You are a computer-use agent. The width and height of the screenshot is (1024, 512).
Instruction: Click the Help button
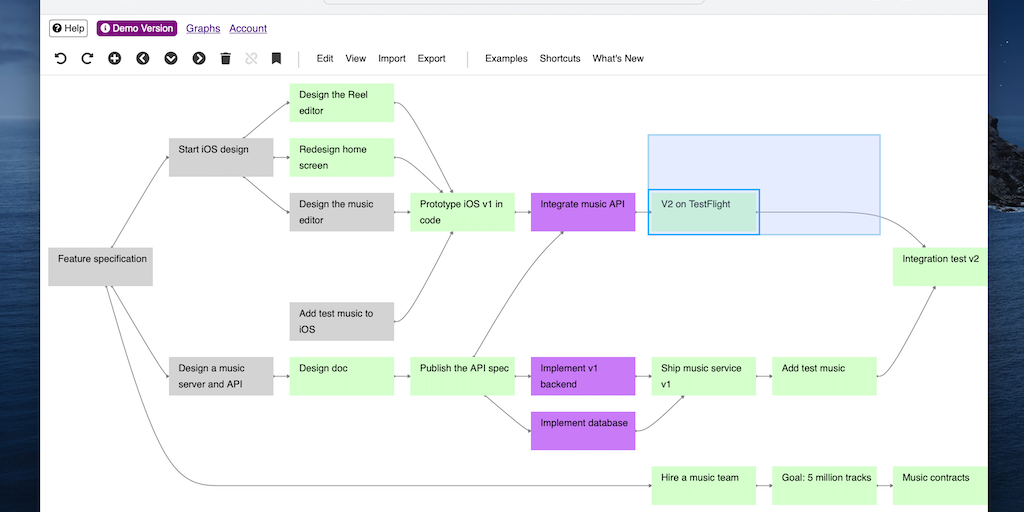(69, 28)
